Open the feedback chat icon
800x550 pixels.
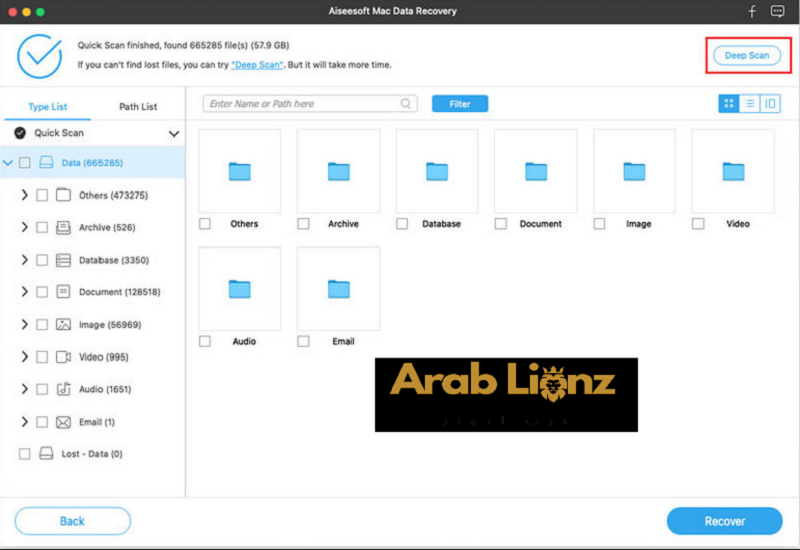(777, 11)
